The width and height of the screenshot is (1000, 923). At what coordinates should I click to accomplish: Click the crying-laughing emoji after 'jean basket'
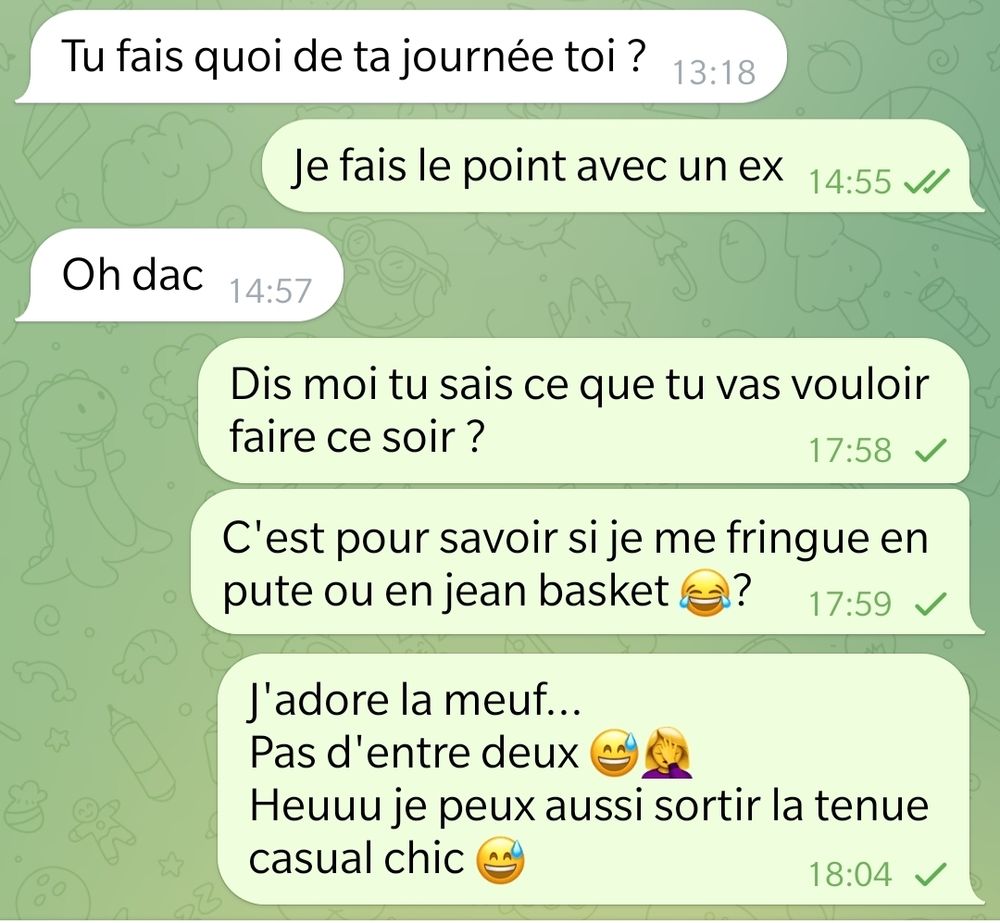[x=705, y=593]
